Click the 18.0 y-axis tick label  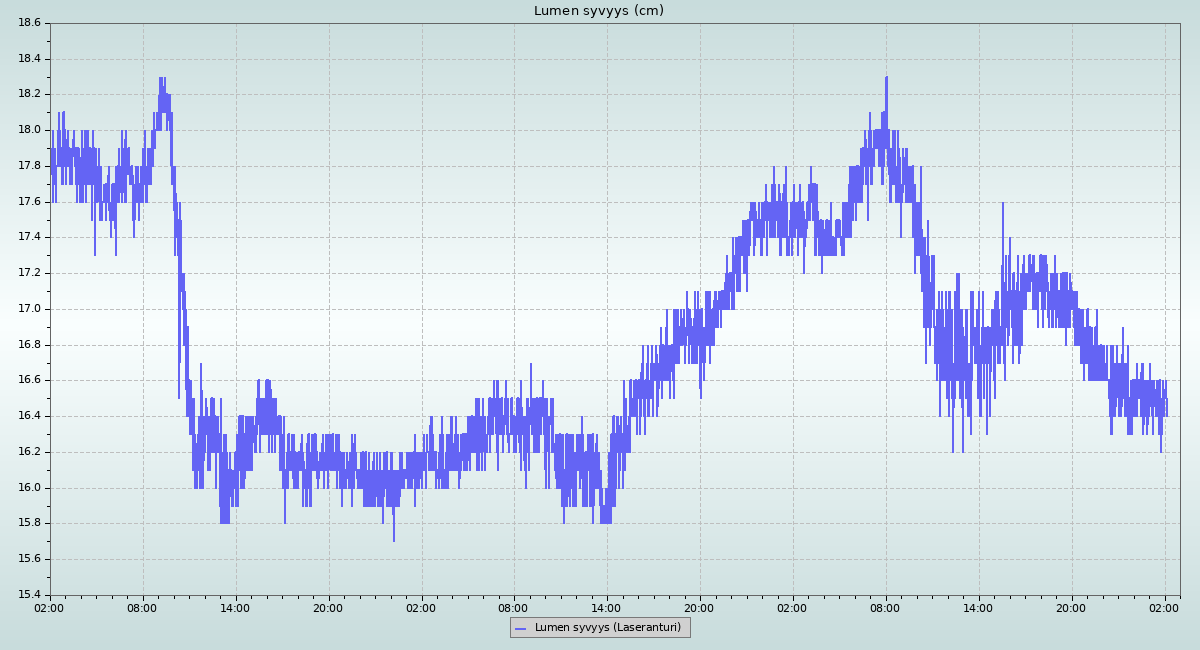(x=30, y=130)
